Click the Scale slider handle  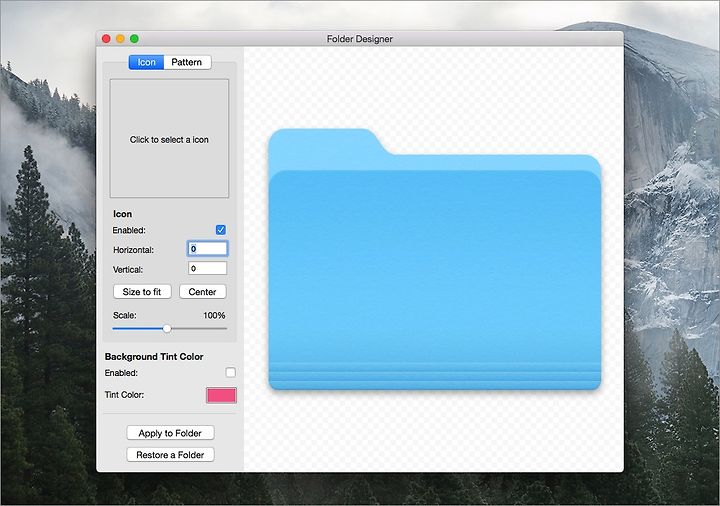click(x=167, y=328)
